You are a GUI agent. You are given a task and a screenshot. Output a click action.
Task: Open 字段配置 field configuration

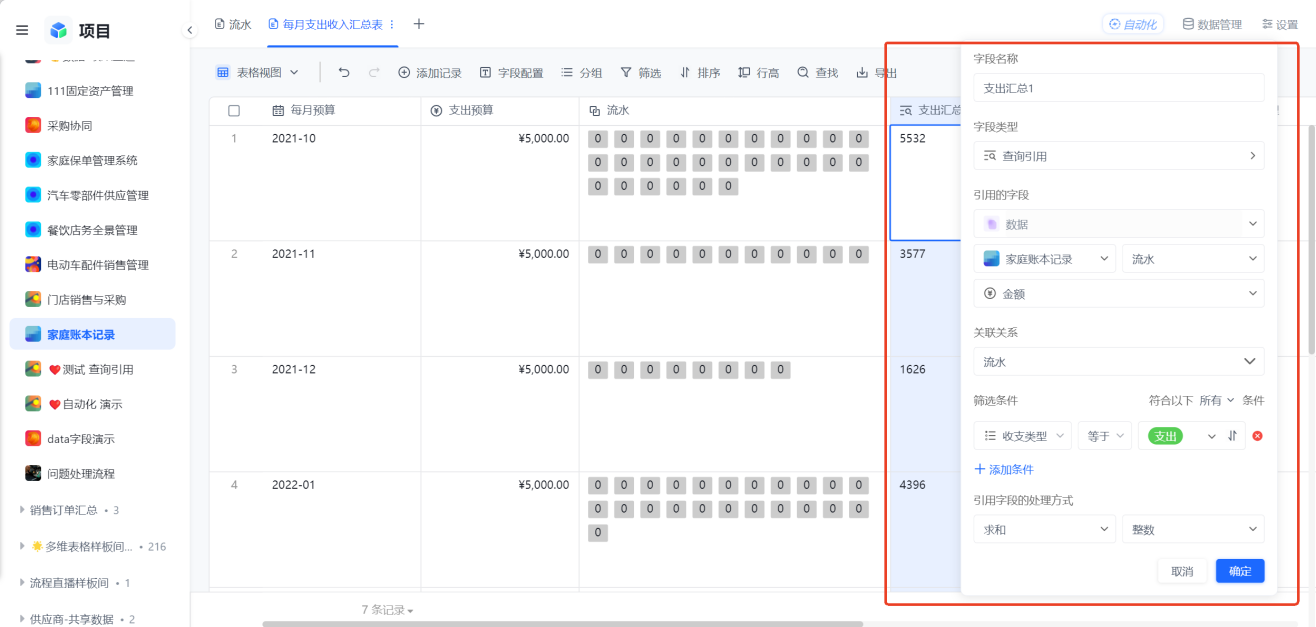(x=511, y=73)
